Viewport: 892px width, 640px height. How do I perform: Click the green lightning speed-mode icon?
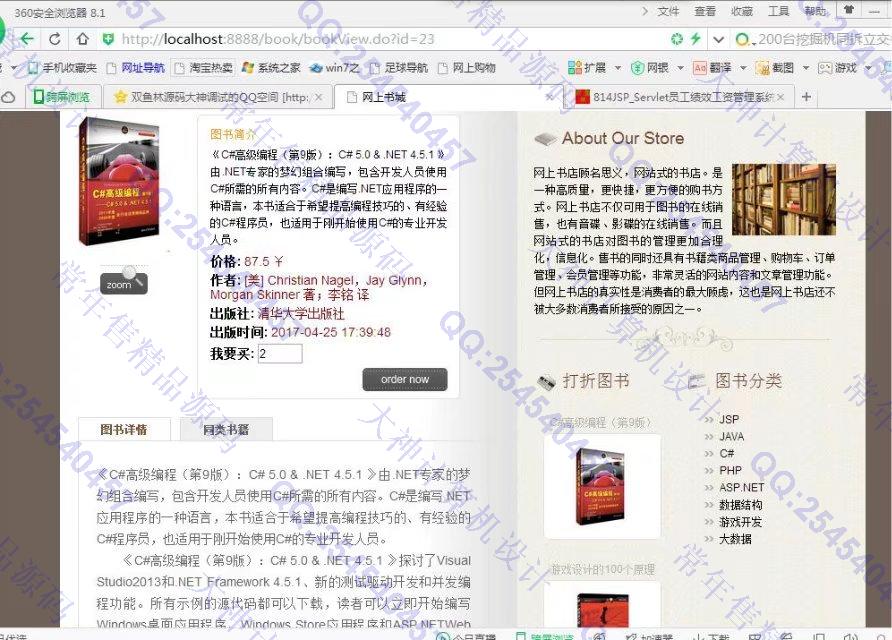coord(695,39)
